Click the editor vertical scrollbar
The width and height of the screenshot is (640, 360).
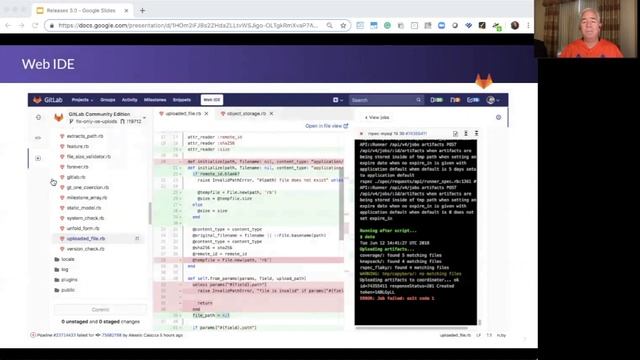tap(342, 203)
